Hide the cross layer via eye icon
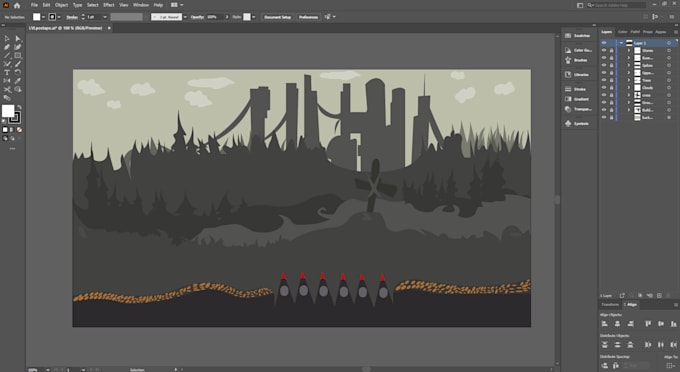This screenshot has width=680, height=372. tap(604, 95)
